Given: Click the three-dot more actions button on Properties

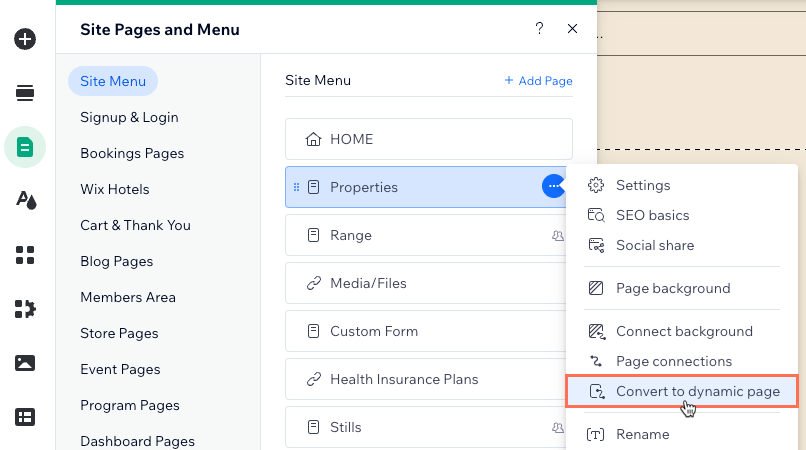Looking at the screenshot, I should point(553,186).
